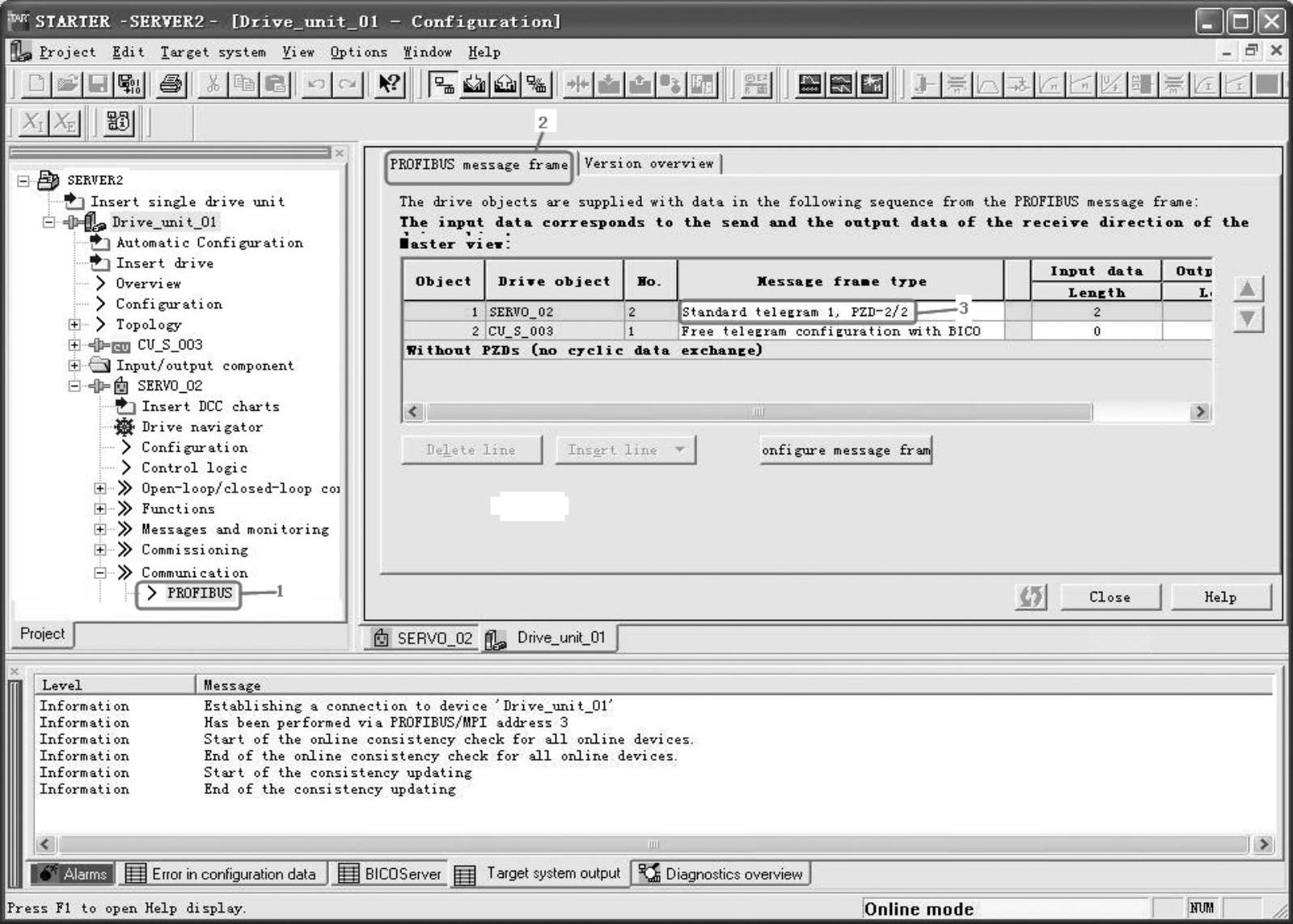Screen dimensions: 1293x924
Task: Click the Undo arrow icon
Action: (x=317, y=84)
